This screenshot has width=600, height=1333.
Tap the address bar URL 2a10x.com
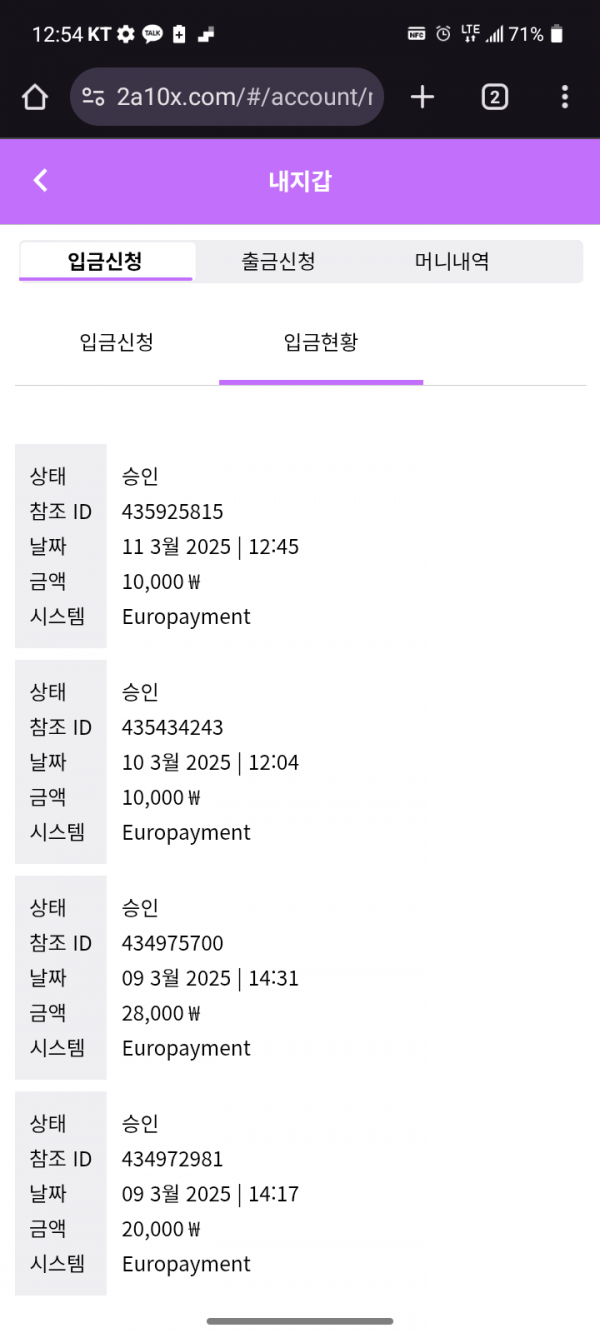tap(244, 97)
